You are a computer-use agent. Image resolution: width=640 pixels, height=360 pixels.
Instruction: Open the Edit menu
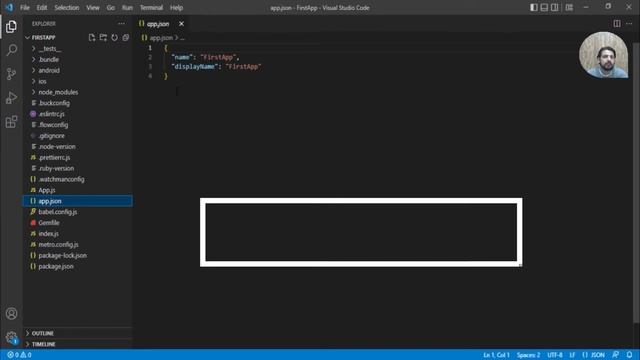[x=42, y=7]
